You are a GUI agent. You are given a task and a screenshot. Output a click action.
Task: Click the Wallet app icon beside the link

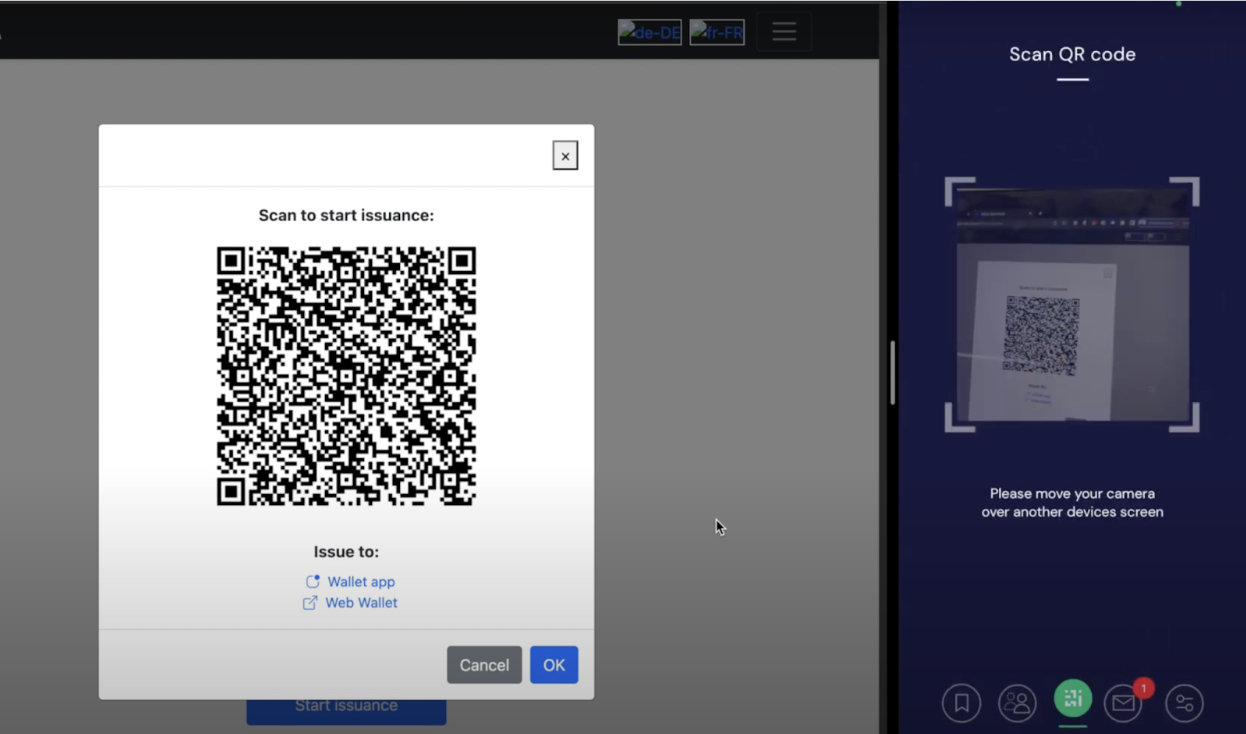coord(313,581)
